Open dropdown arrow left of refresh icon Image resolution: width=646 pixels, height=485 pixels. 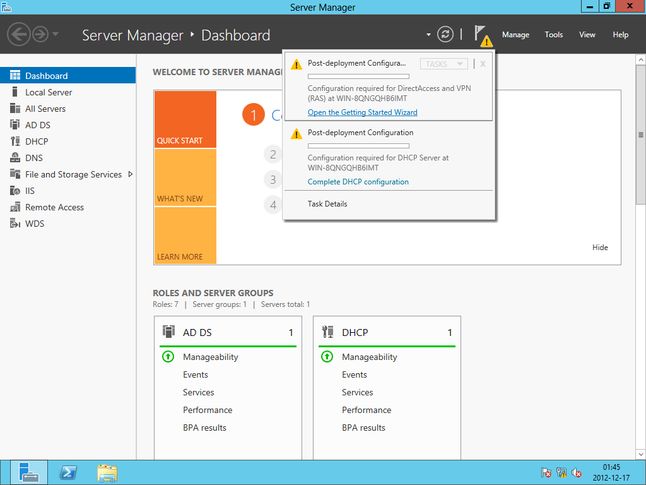428,35
